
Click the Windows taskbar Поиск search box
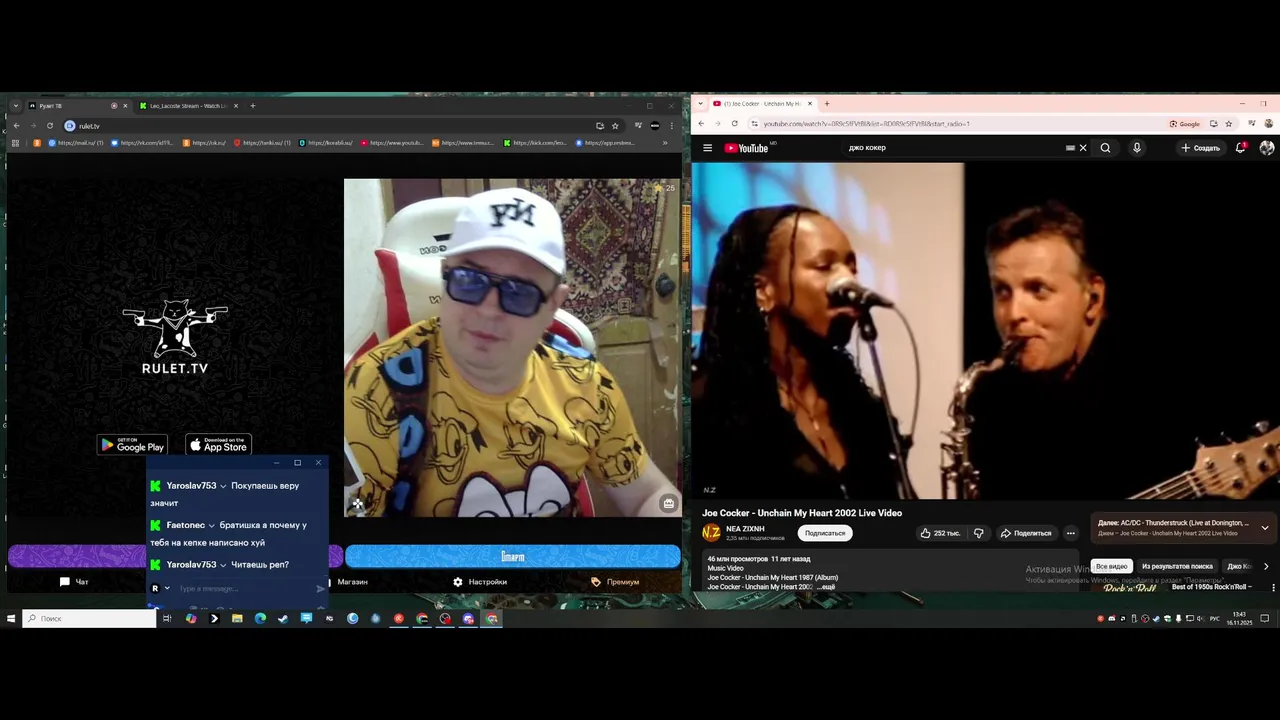point(90,619)
